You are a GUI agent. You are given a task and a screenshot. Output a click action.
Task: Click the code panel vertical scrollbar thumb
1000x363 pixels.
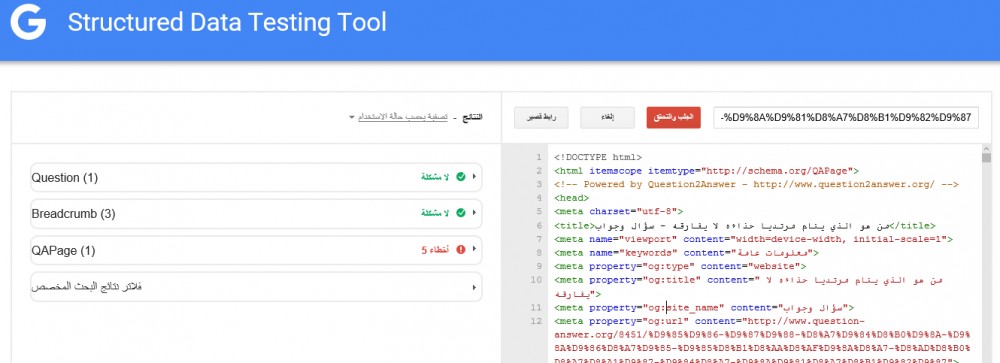pyautogui.click(x=986, y=158)
